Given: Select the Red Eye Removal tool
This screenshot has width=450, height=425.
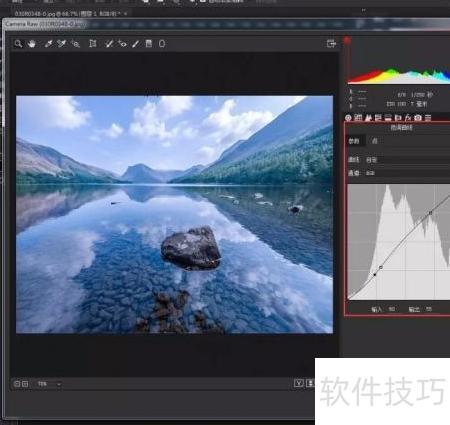Looking at the screenshot, I should click(122, 44).
